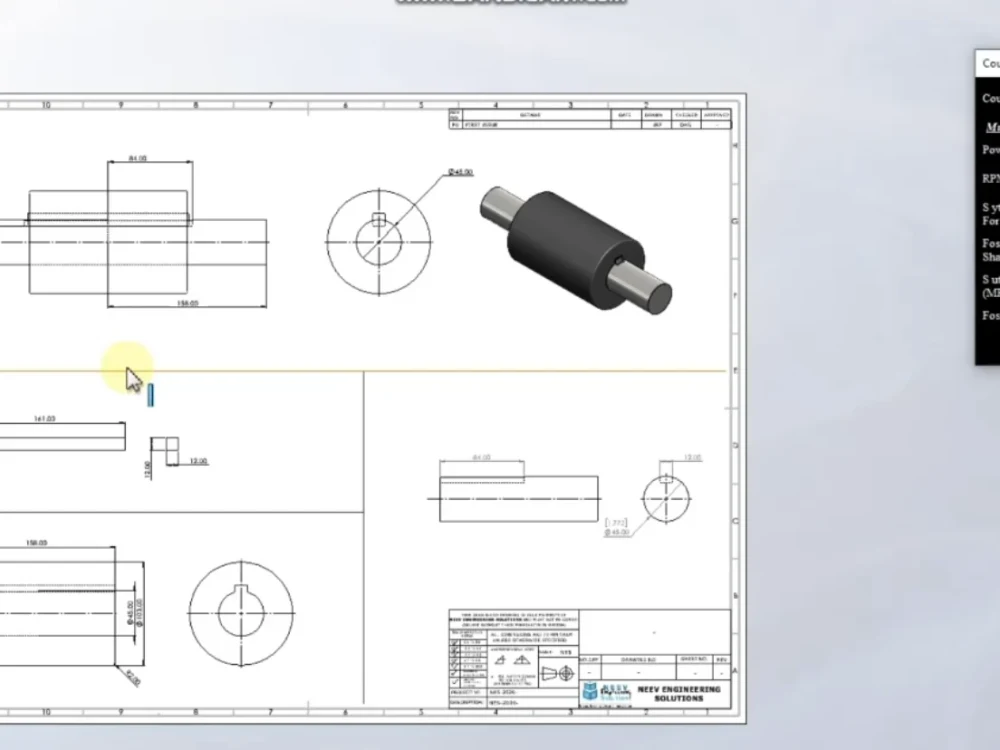Expand the dark info panel on the right edge

[988, 200]
